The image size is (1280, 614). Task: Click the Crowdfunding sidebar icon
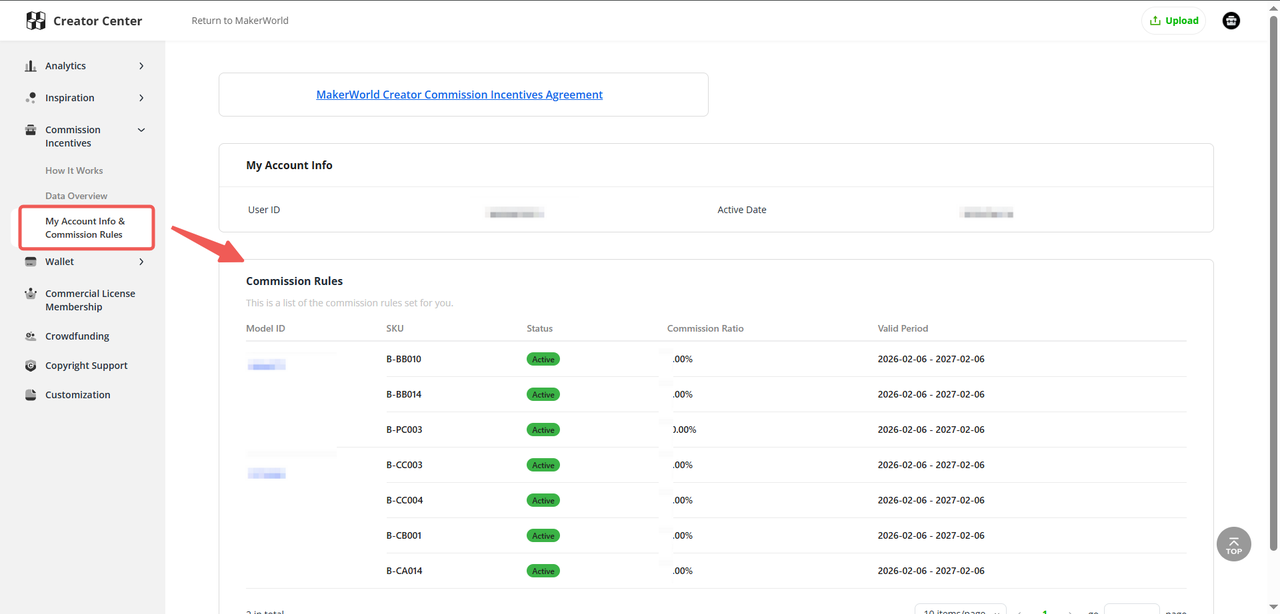click(x=31, y=337)
